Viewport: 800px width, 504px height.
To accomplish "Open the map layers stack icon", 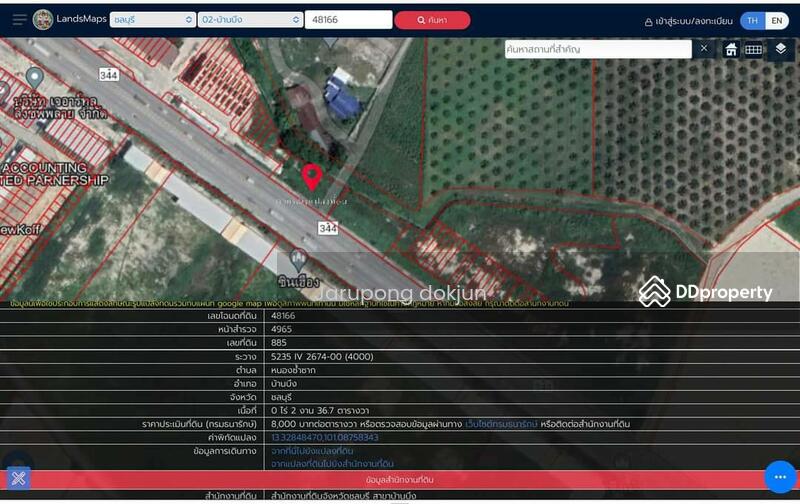I will point(780,49).
